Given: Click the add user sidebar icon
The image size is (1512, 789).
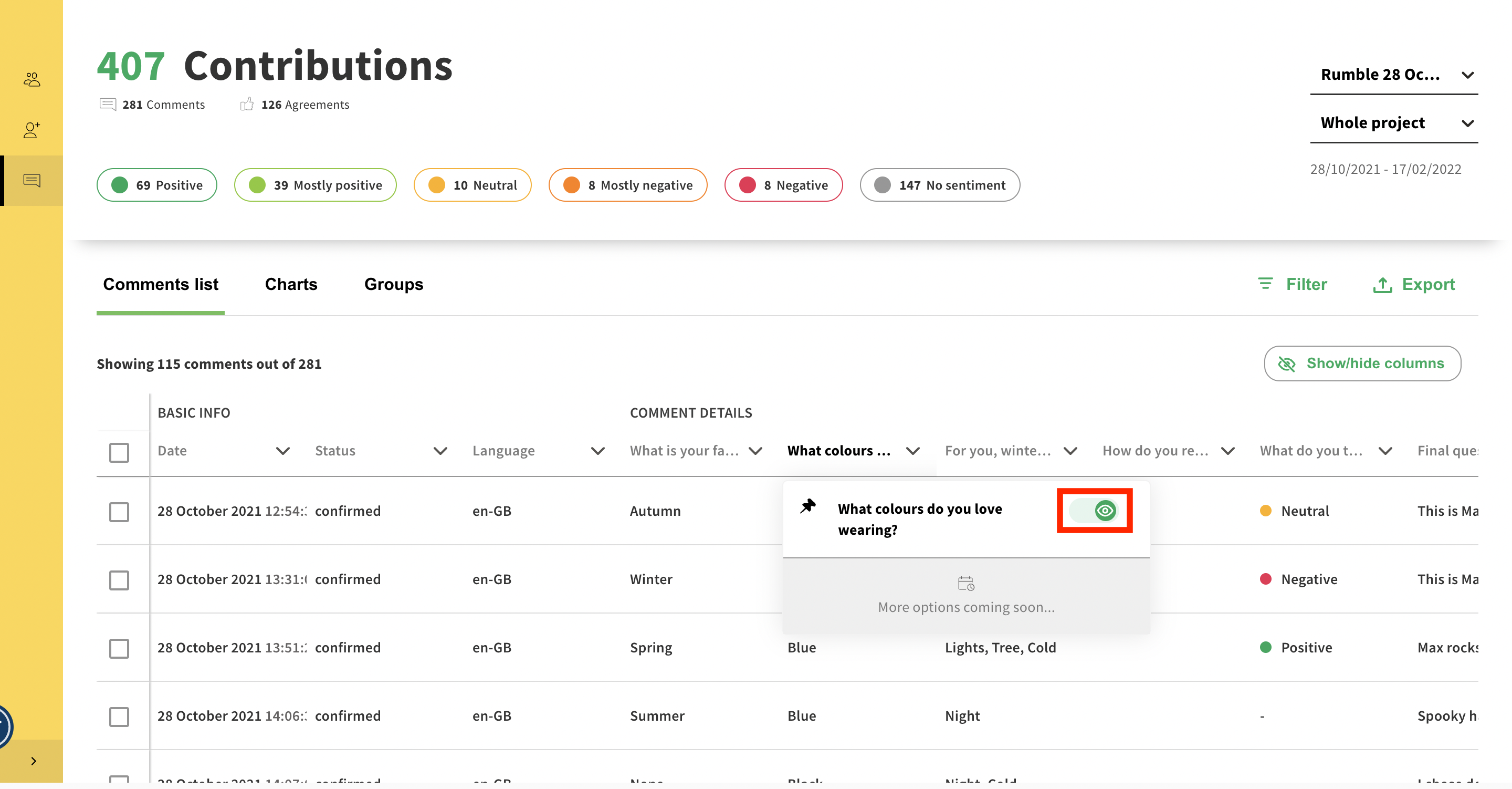Looking at the screenshot, I should pyautogui.click(x=31, y=130).
